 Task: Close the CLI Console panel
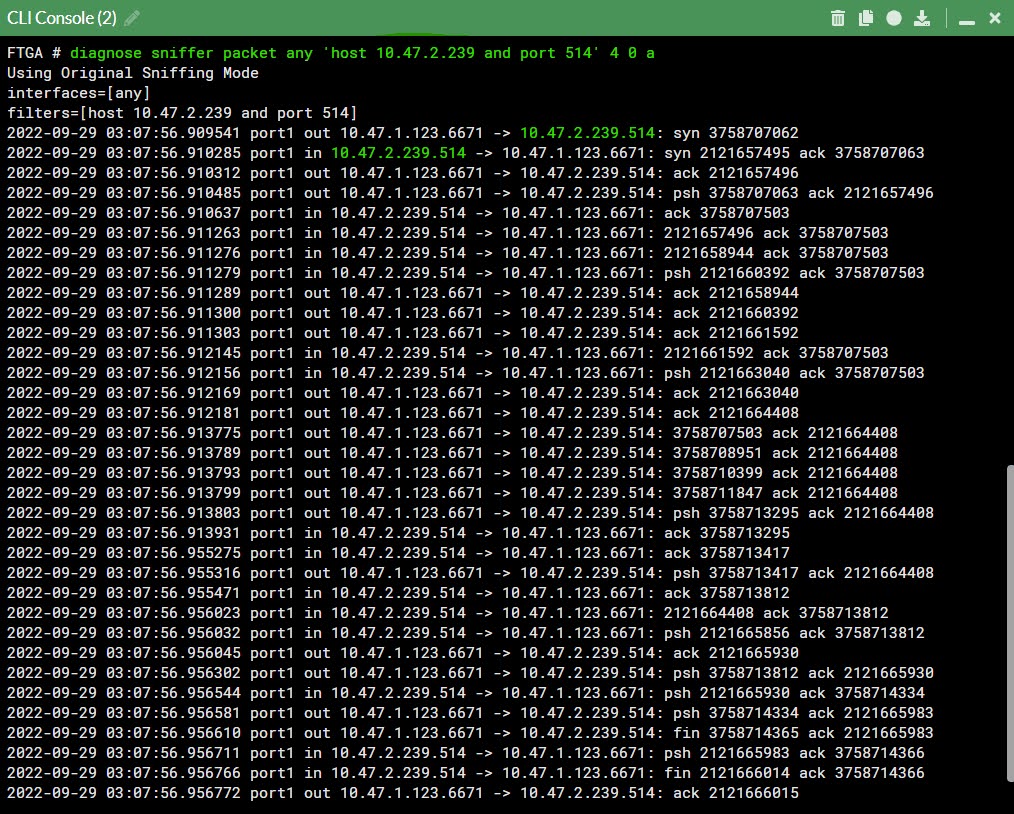point(995,18)
